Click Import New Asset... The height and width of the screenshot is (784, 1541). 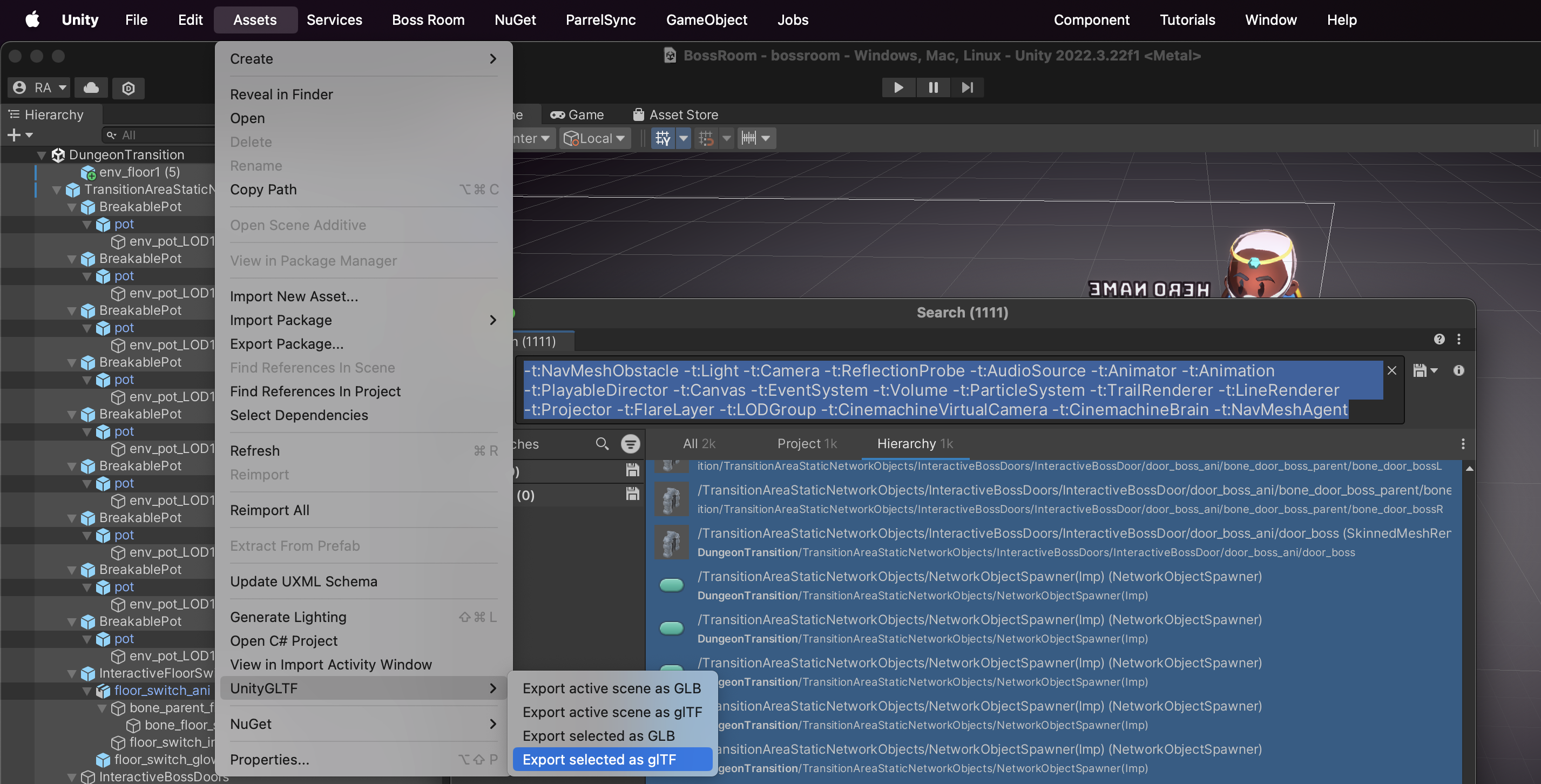tap(363, 296)
